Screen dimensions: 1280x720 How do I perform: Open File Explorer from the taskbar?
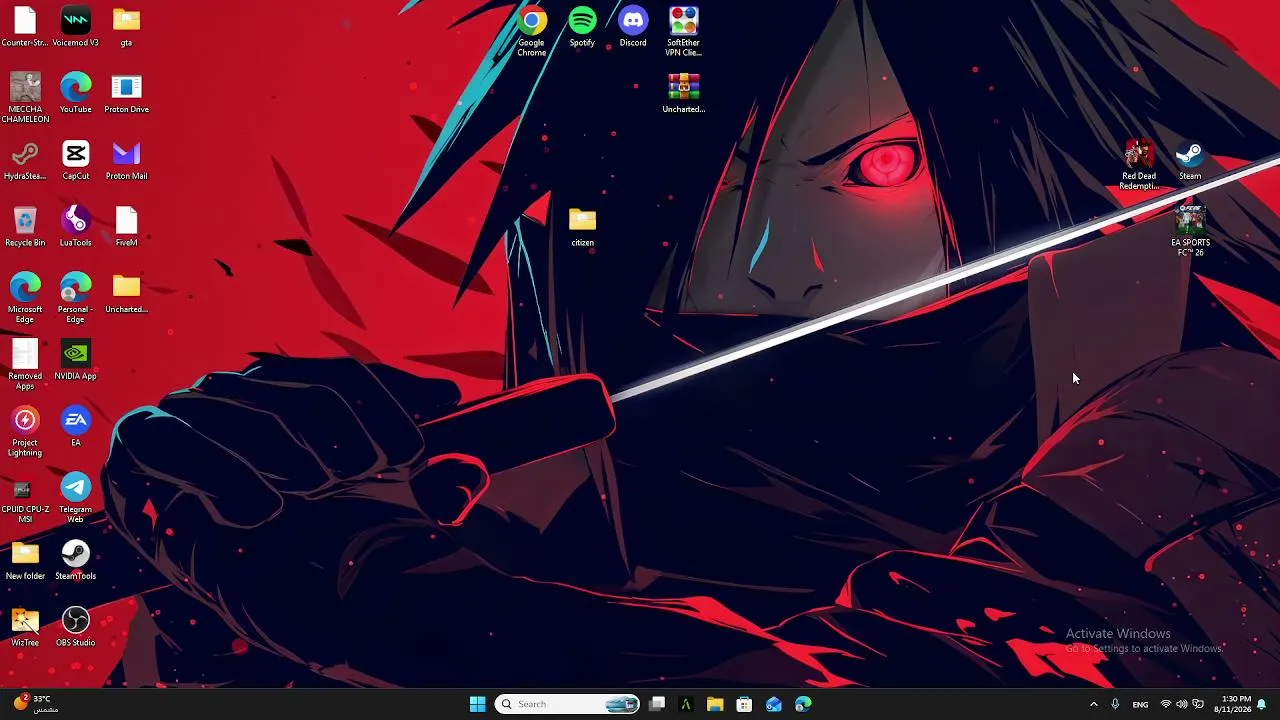(715, 704)
